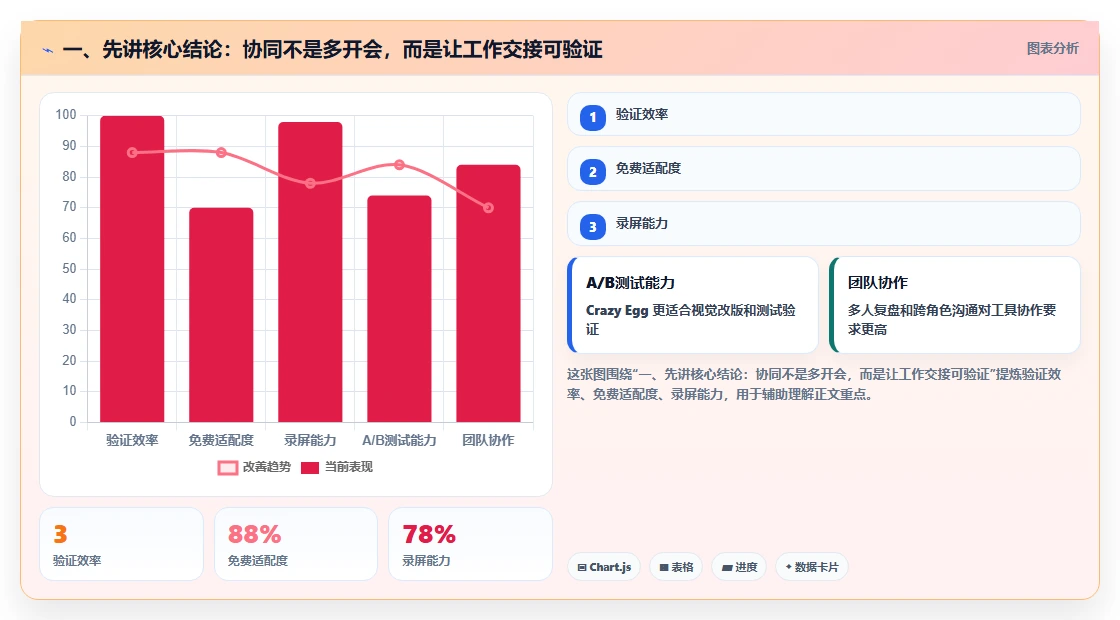Click the 78% 录屏能力 stat card
This screenshot has height=620, width=1120.
point(470,544)
